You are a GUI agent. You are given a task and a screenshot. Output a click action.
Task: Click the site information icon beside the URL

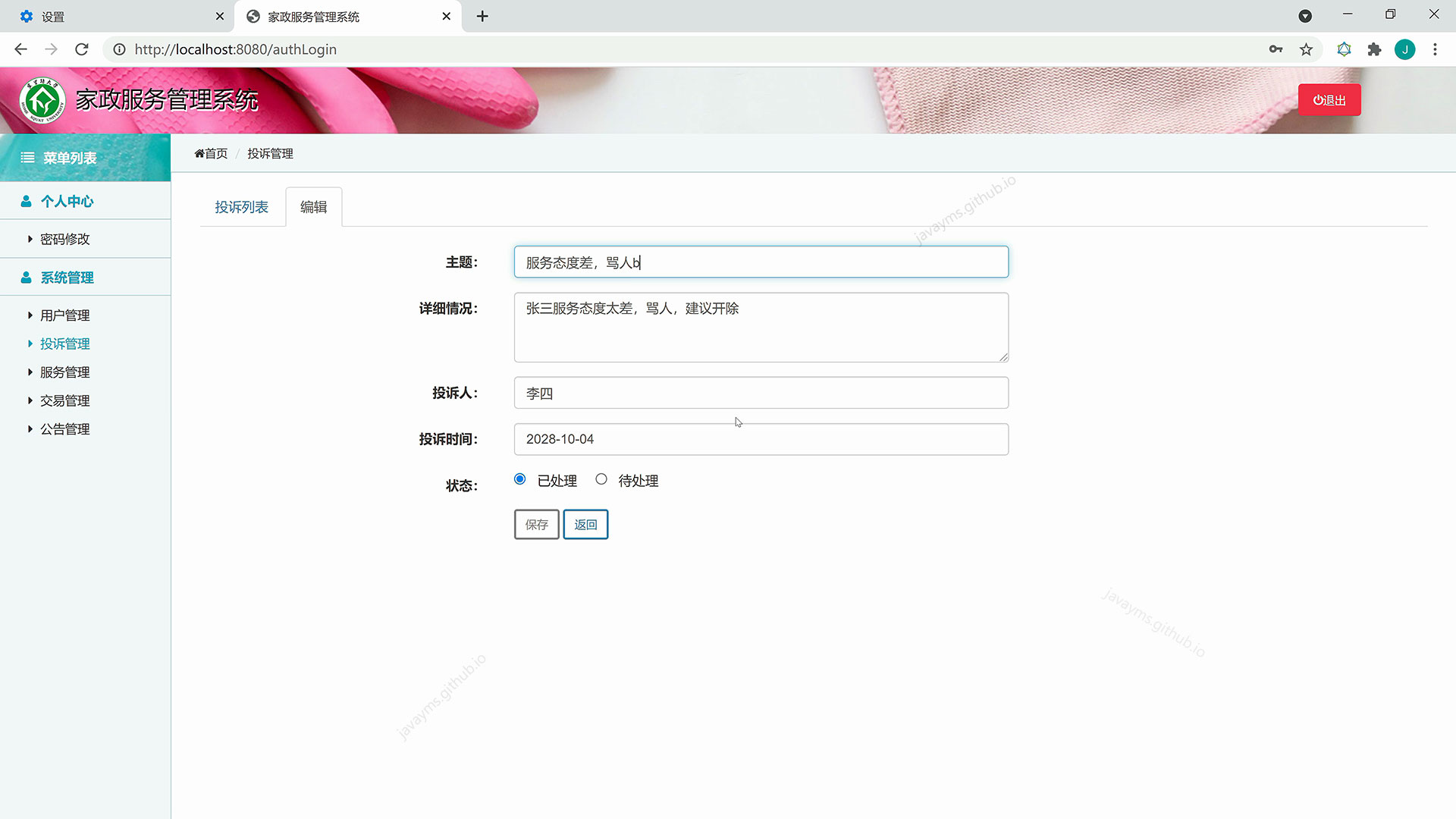[x=119, y=49]
